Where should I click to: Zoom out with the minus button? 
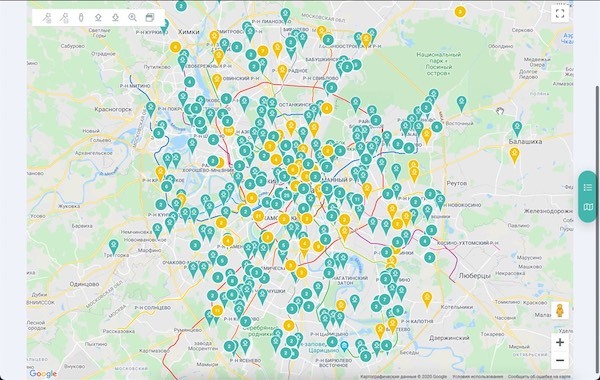(560, 360)
